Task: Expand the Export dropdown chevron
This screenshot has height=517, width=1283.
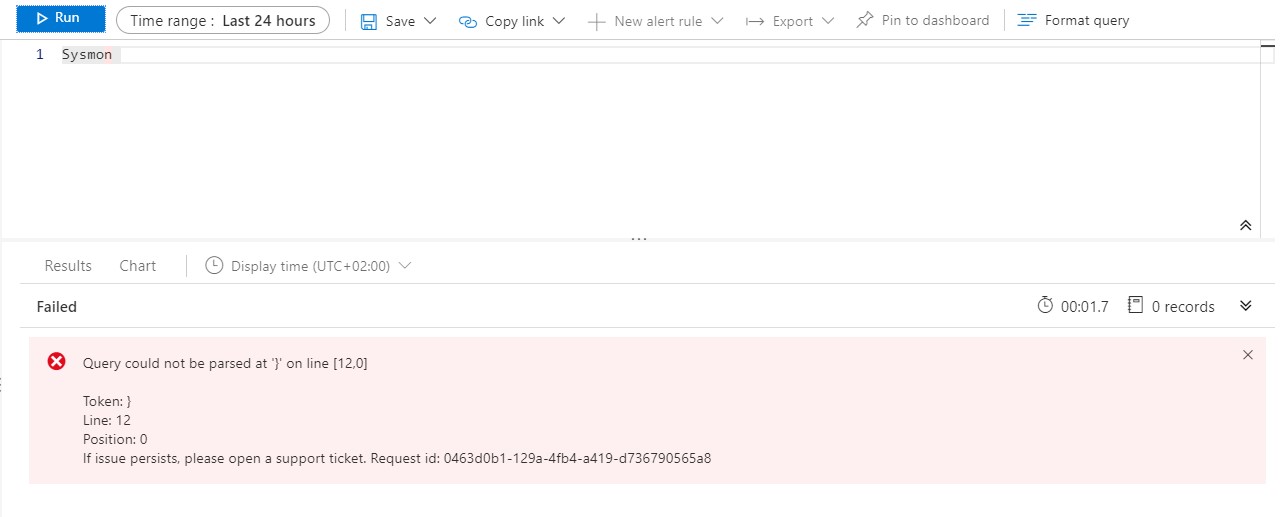Action: pyautogui.click(x=827, y=21)
